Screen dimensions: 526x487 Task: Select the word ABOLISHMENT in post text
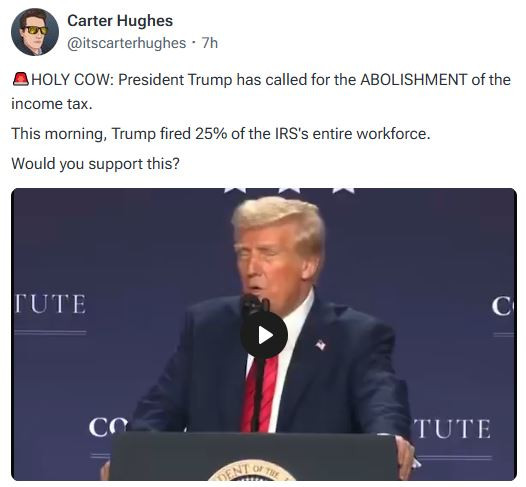[414, 80]
